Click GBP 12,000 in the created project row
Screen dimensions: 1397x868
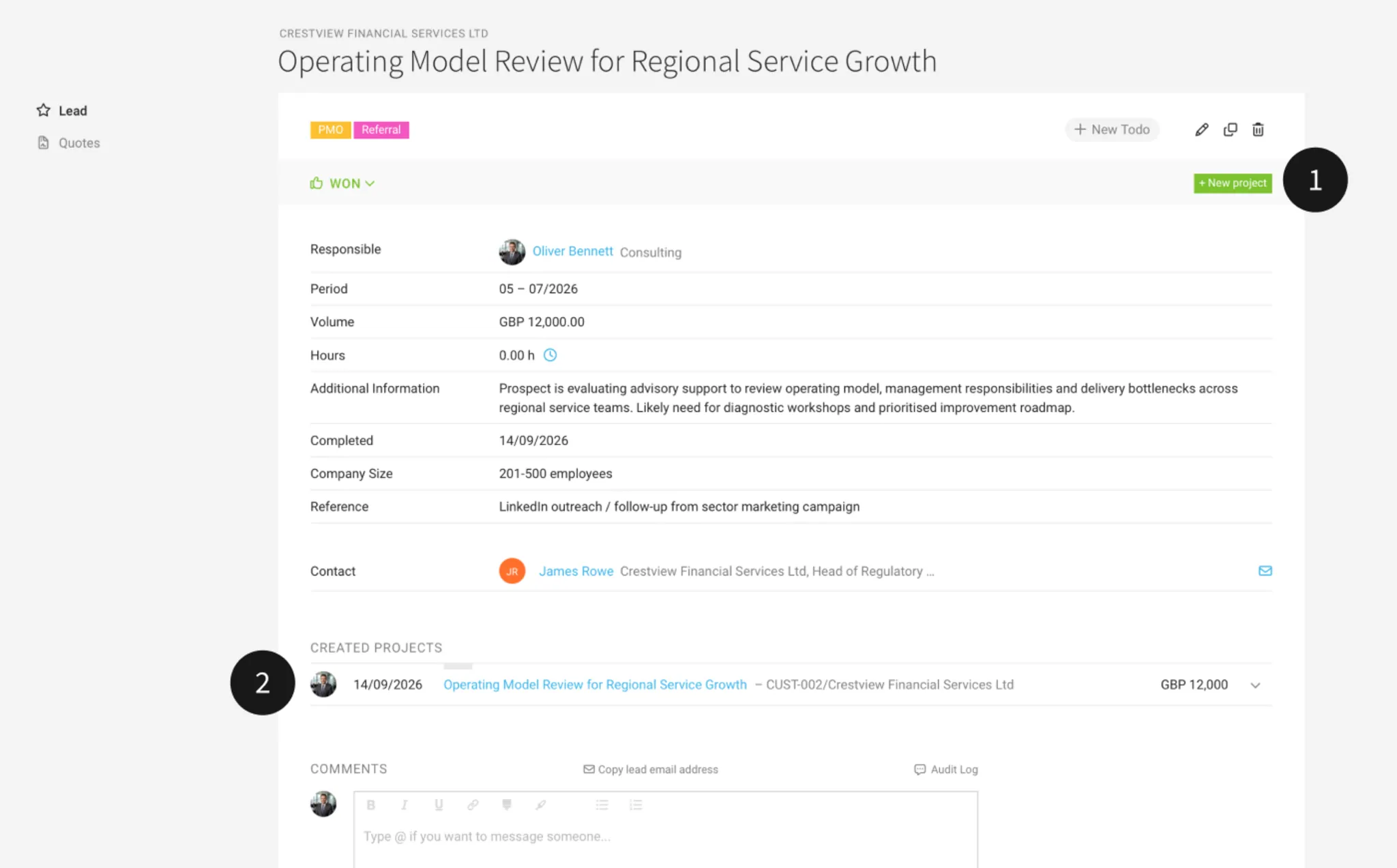(1194, 685)
